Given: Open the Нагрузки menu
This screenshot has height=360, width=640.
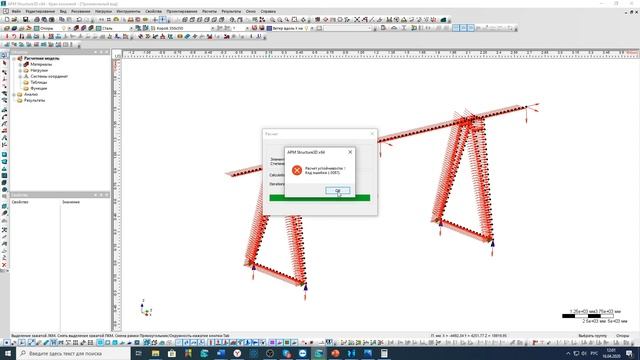Looking at the screenshot, I should coord(103,11).
